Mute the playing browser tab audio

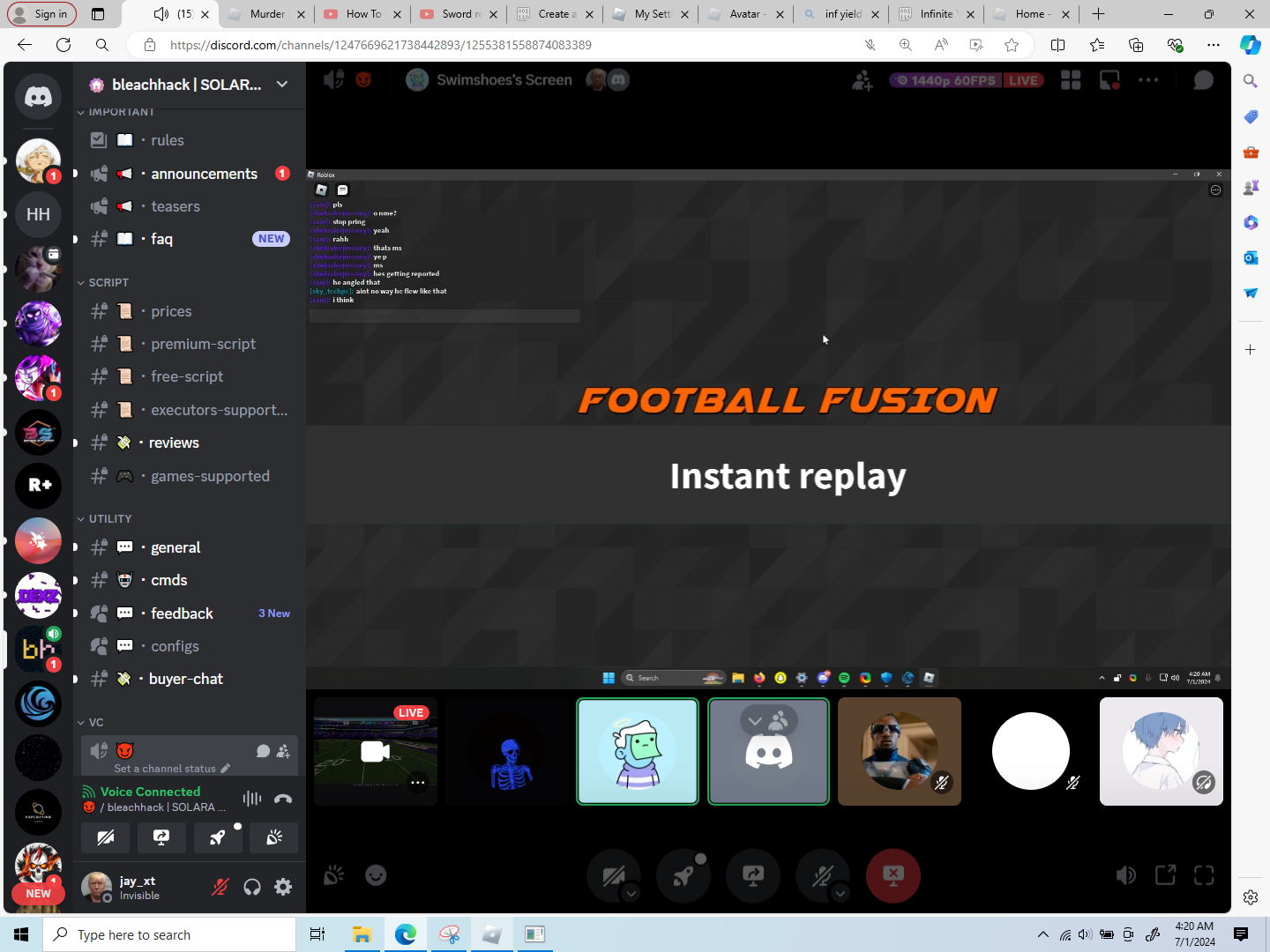[161, 14]
